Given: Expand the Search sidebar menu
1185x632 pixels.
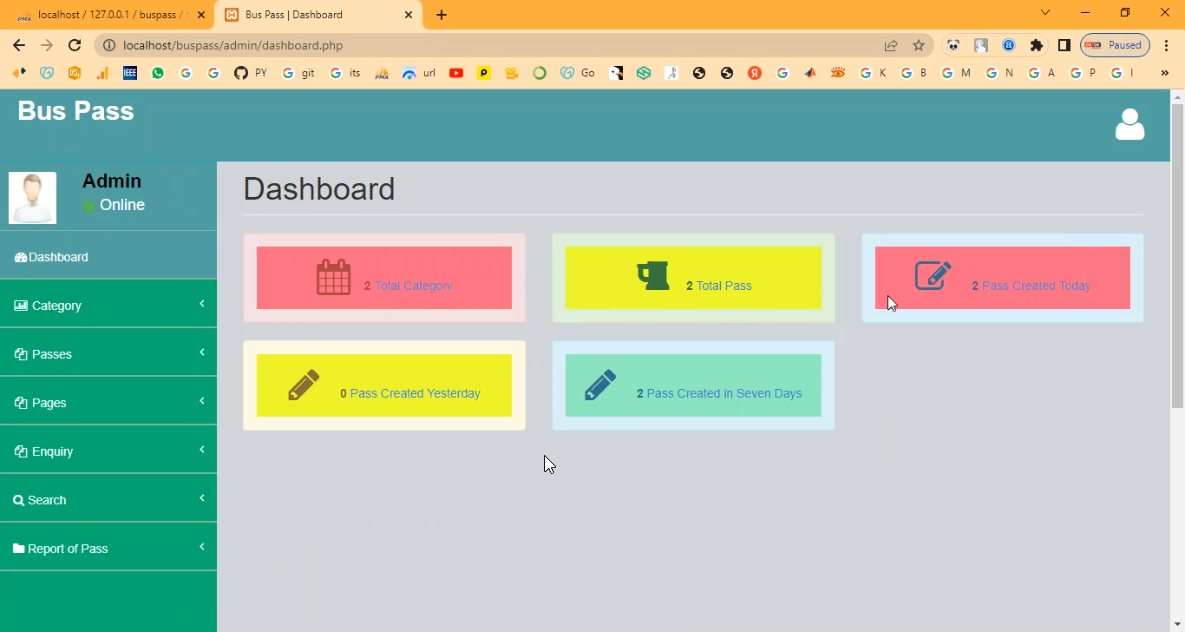Looking at the screenshot, I should pos(108,499).
